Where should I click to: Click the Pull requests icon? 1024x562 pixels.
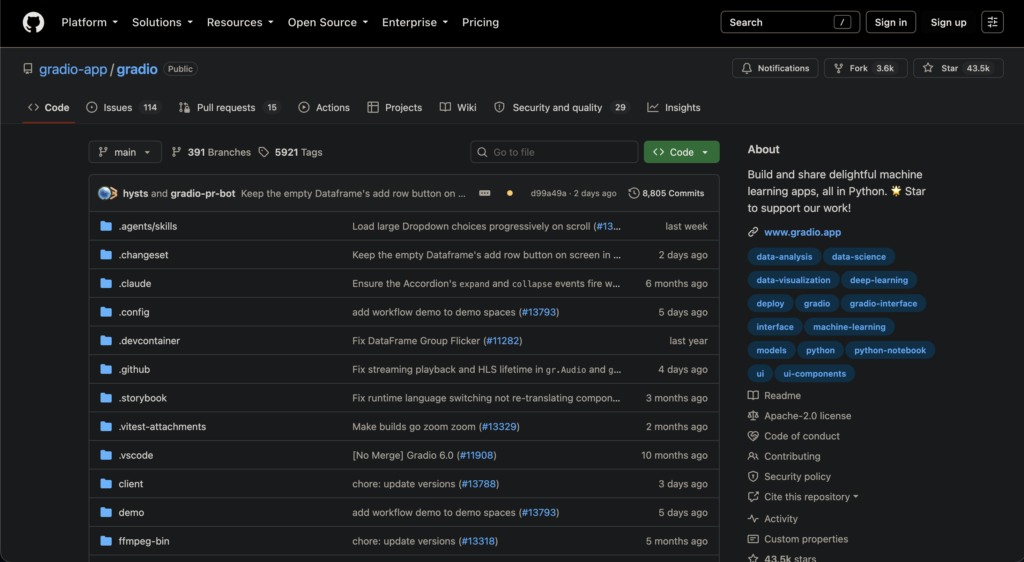point(184,107)
